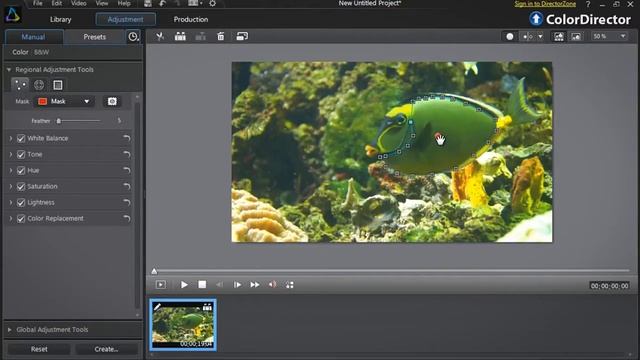Expand the Tone section chevron
Image resolution: width=640 pixels, height=360 pixels.
click(11, 154)
